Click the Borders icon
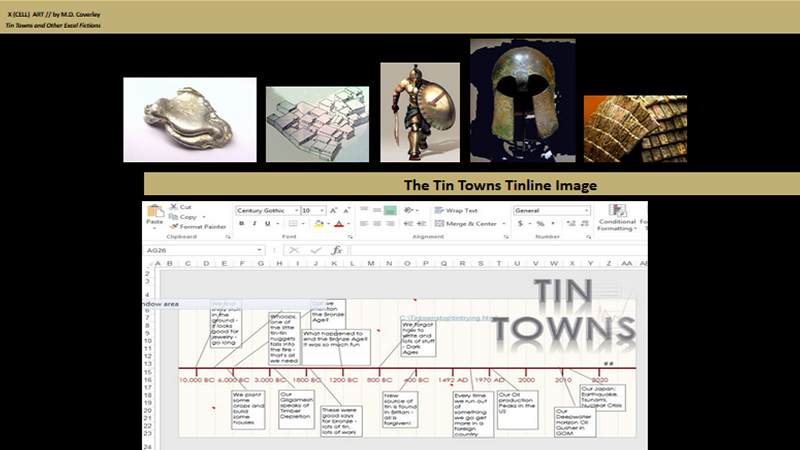The image size is (800, 450). pos(293,223)
